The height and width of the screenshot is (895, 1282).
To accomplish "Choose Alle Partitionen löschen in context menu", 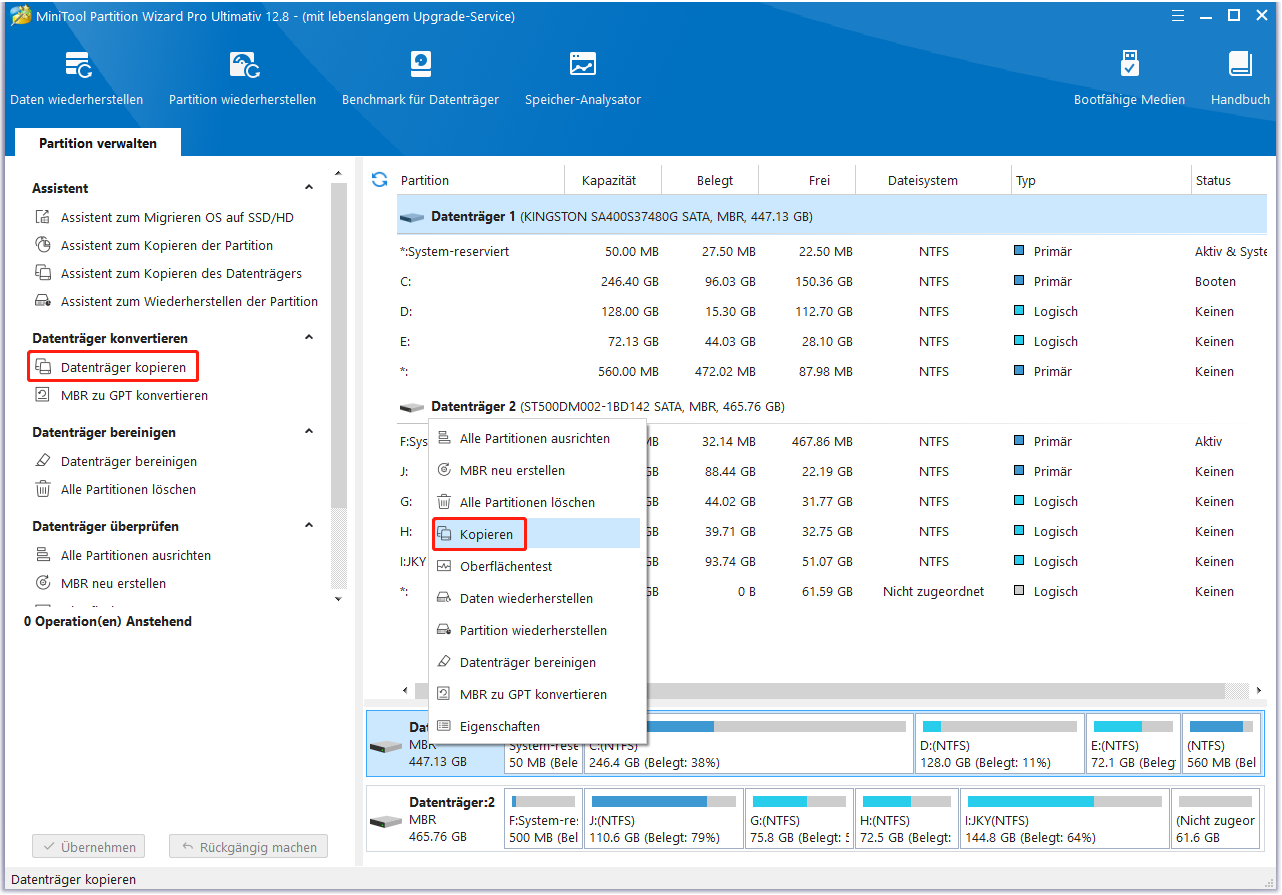I will pyautogui.click(x=538, y=502).
